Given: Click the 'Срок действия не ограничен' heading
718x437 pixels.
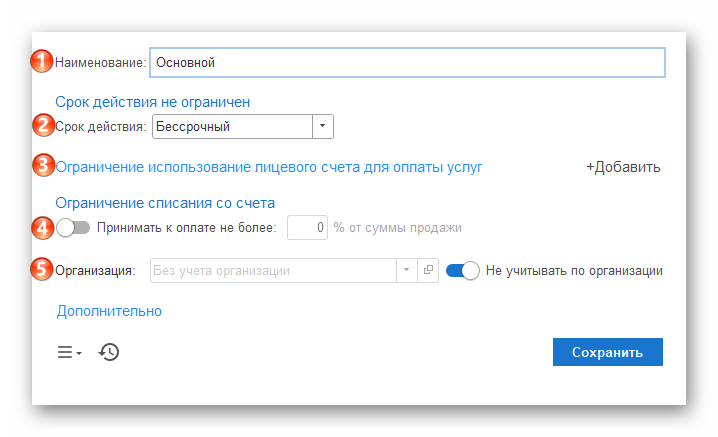Looking at the screenshot, I should [152, 102].
